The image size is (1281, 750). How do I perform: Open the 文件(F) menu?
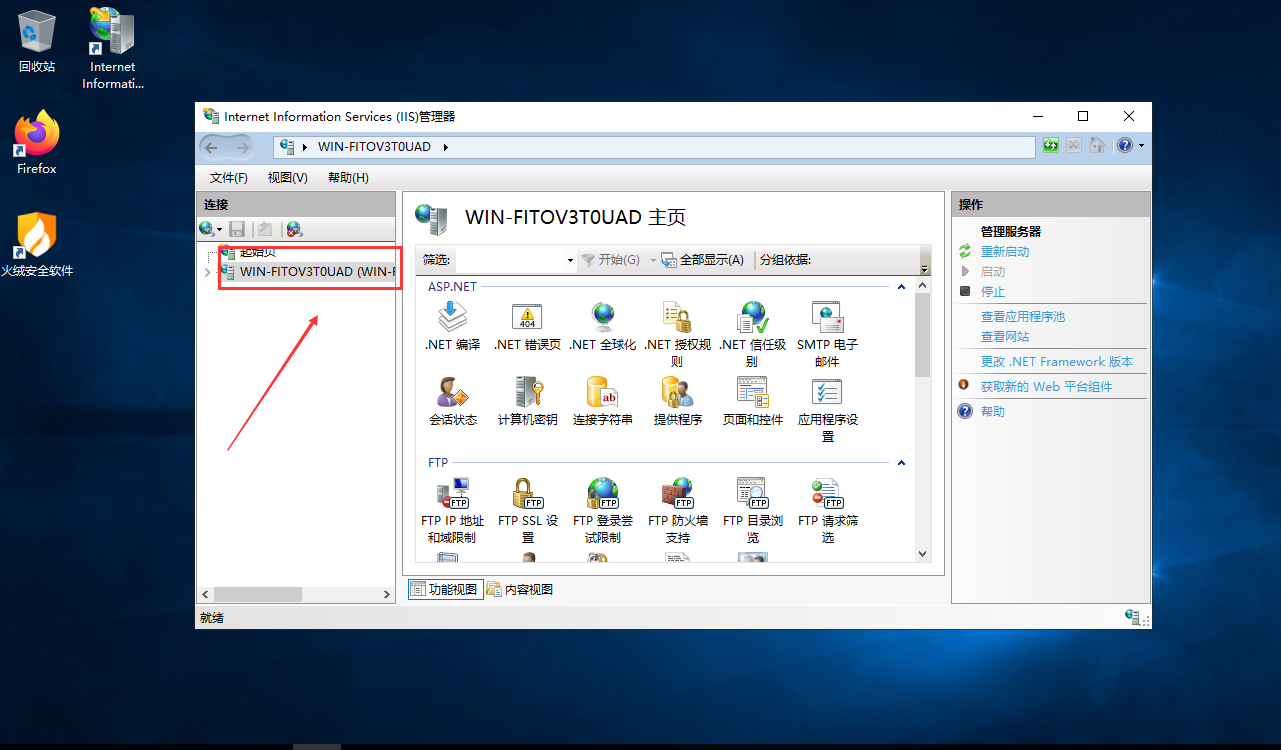coord(229,178)
